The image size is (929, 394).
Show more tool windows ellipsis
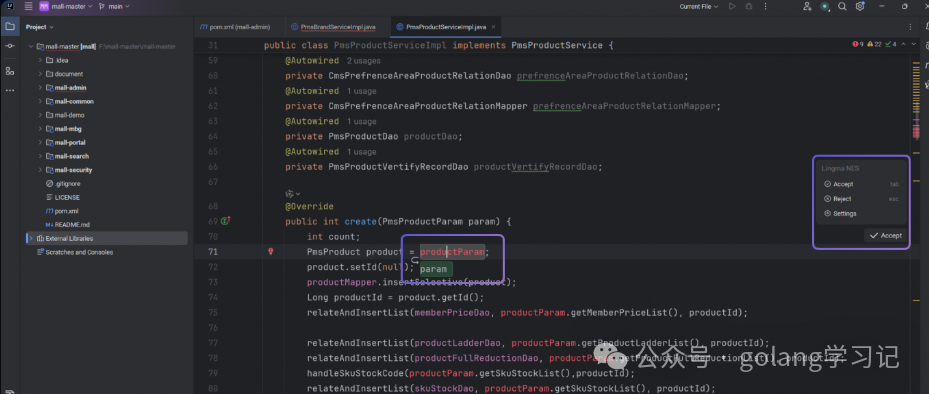tap(10, 90)
